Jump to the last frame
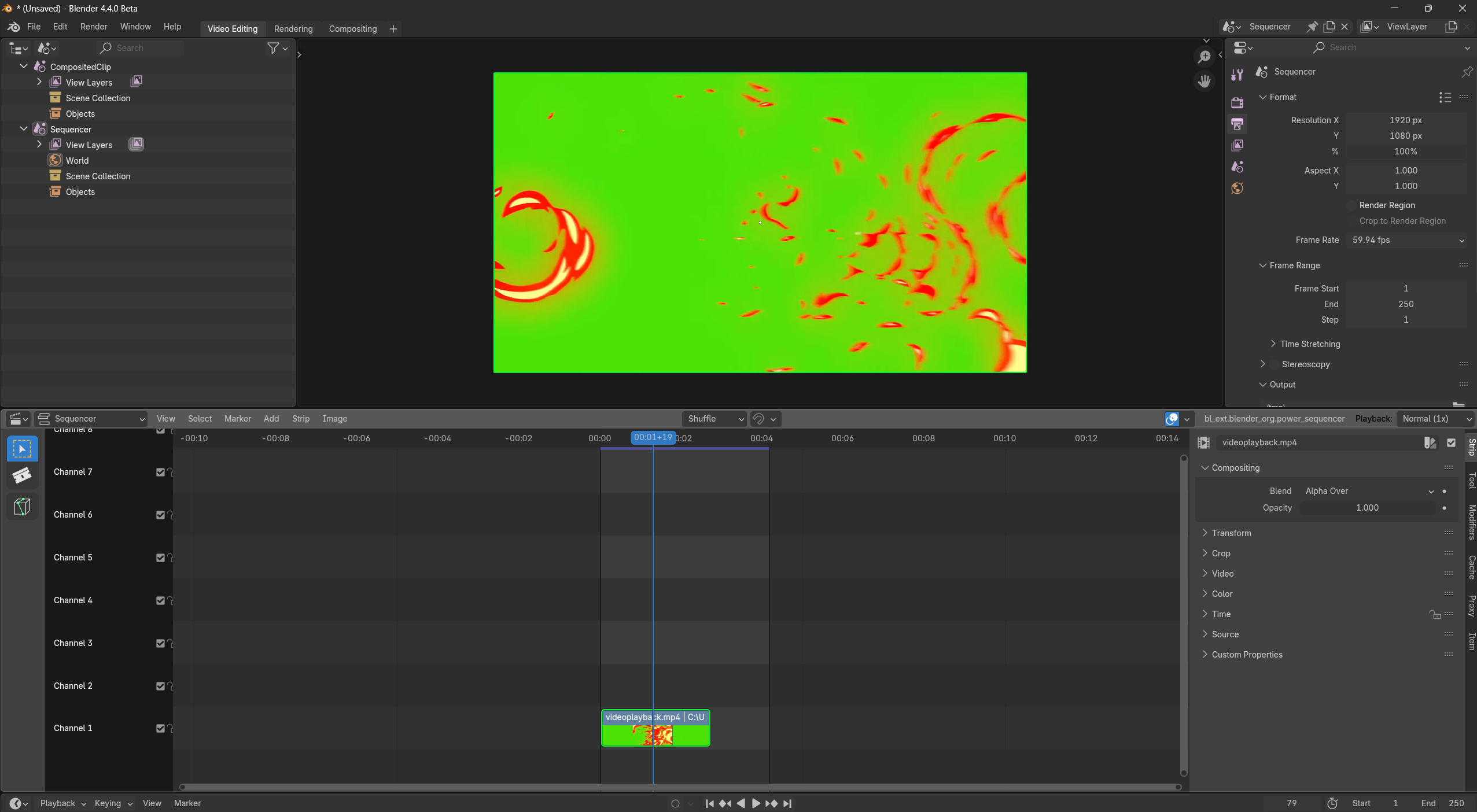Image resolution: width=1477 pixels, height=812 pixels. tap(787, 803)
